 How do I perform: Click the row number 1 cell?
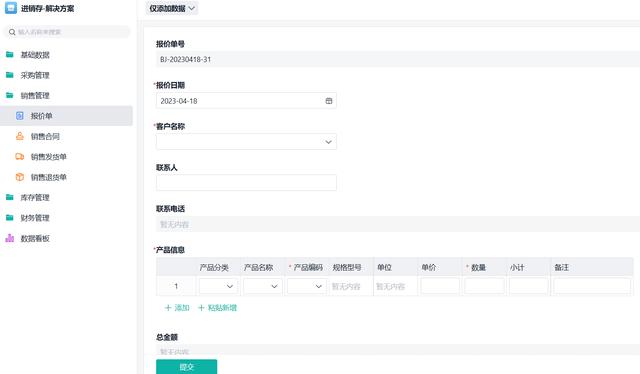pos(176,286)
